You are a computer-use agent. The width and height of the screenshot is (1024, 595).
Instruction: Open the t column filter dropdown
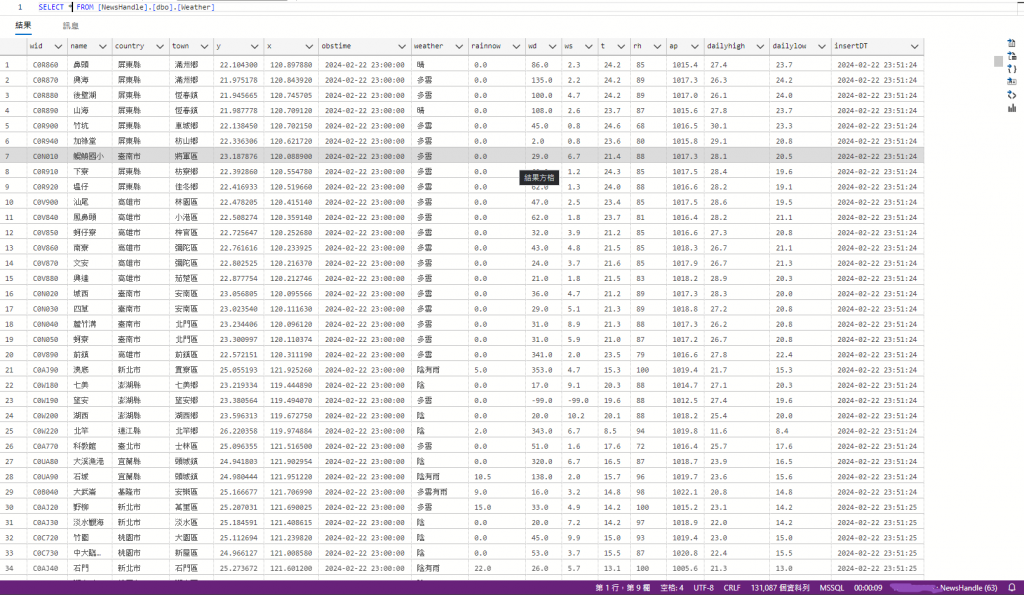621,46
